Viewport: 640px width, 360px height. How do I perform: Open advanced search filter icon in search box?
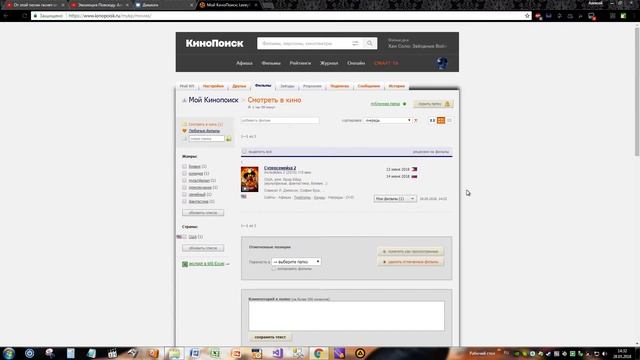tap(355, 43)
